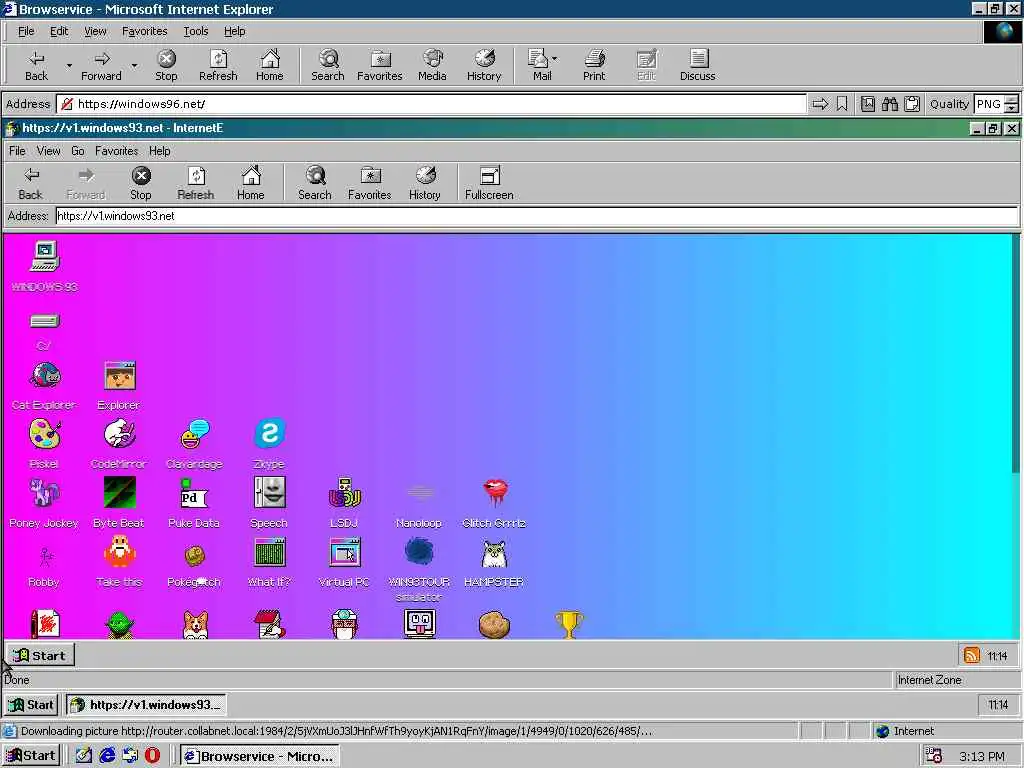Click the Windows 93 Start button
Screen dimensions: 1024x768
pyautogui.click(x=40, y=655)
